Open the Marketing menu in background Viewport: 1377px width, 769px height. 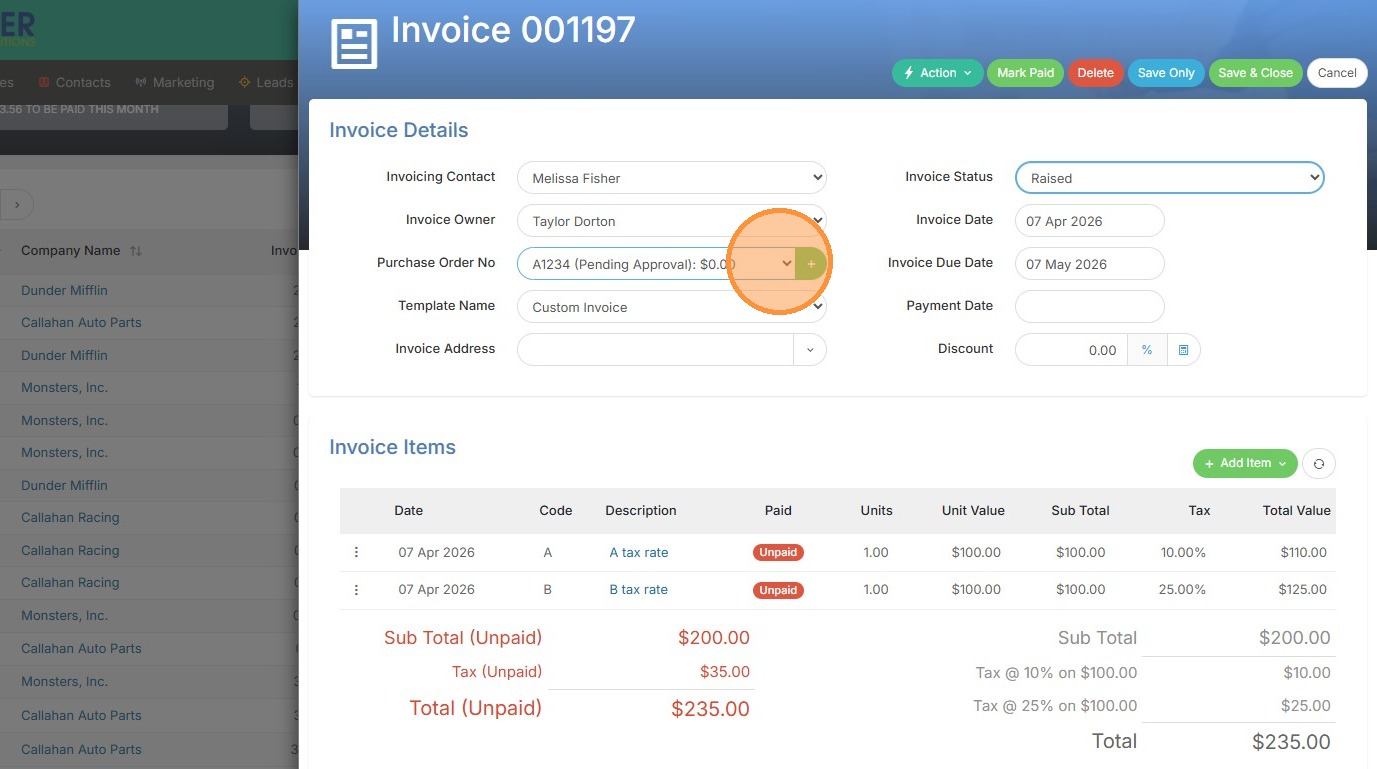click(174, 83)
